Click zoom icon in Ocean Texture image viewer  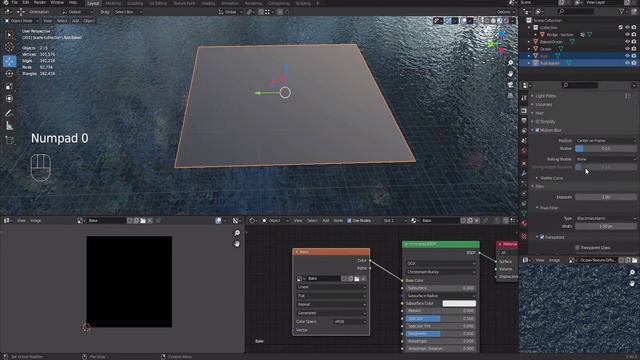[x=632, y=272]
